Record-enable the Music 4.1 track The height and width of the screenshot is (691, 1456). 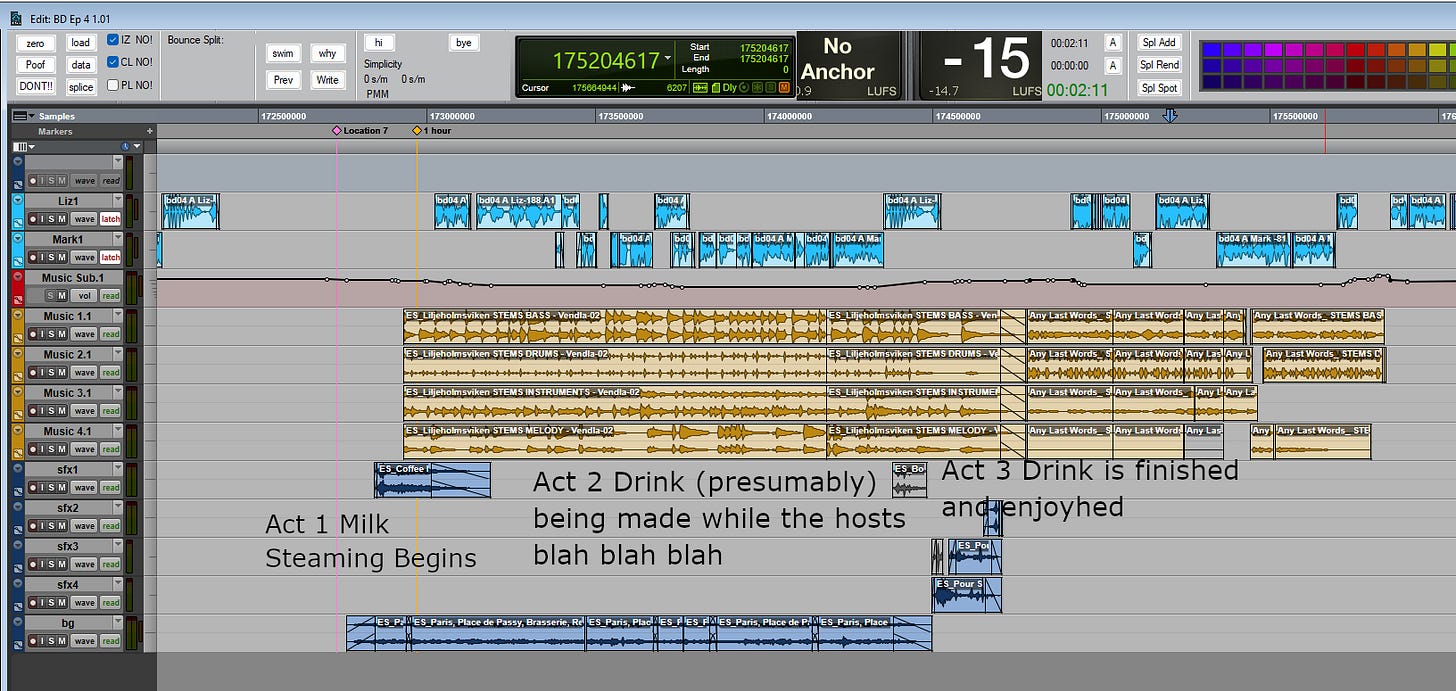tap(34, 449)
